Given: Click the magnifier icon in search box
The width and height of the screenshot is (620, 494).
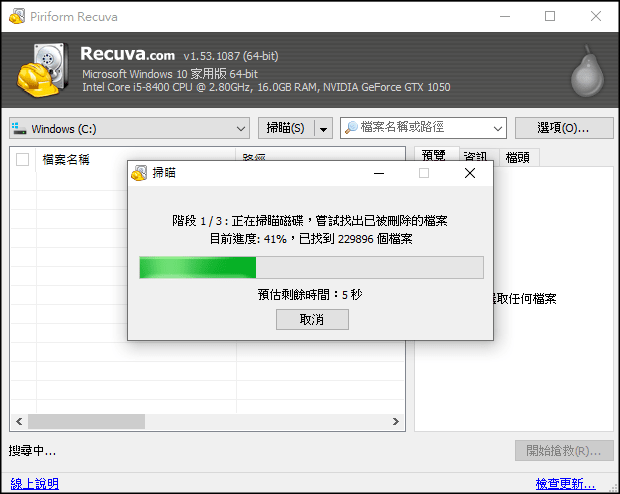Looking at the screenshot, I should pyautogui.click(x=351, y=127).
